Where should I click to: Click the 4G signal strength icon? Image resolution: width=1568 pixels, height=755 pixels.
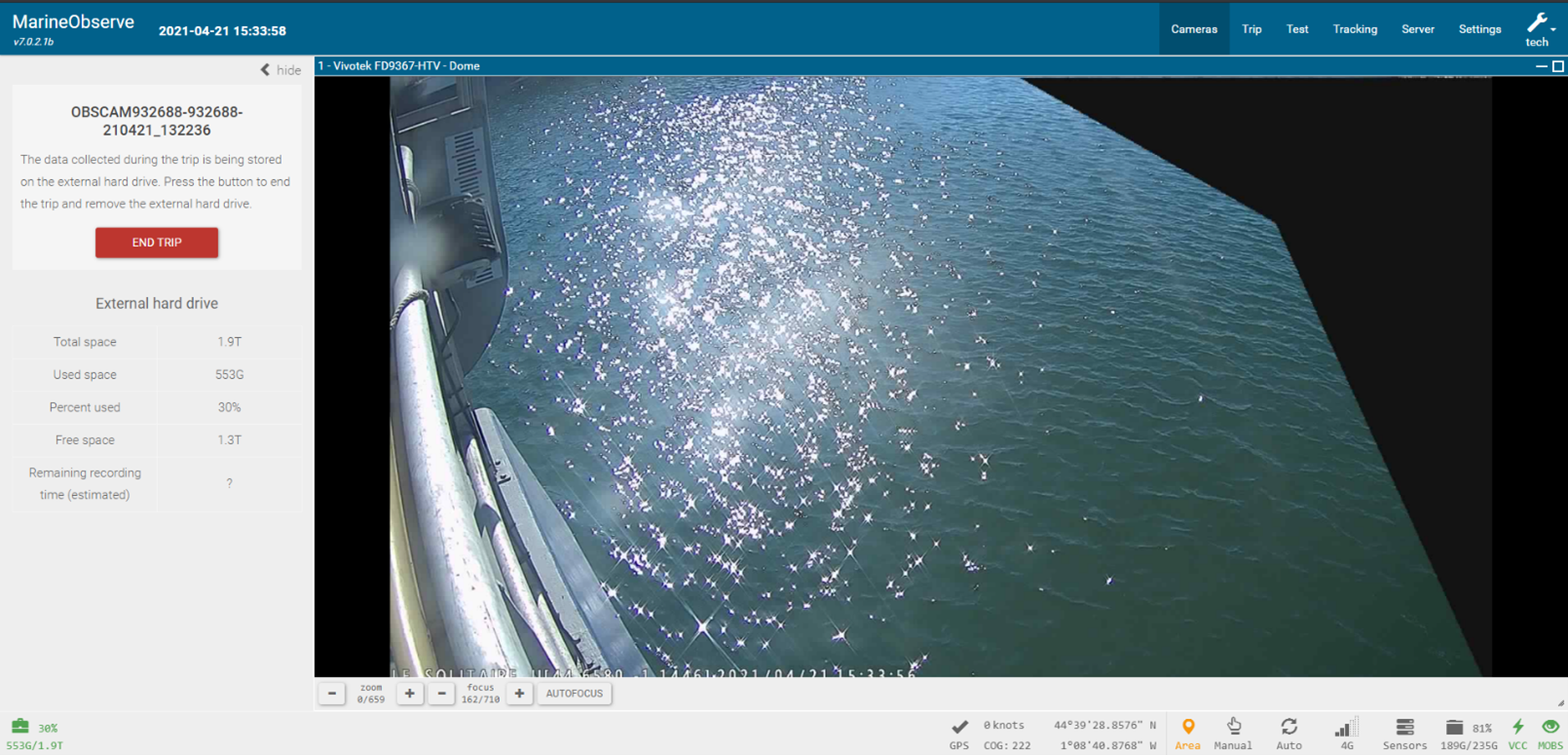(1346, 728)
